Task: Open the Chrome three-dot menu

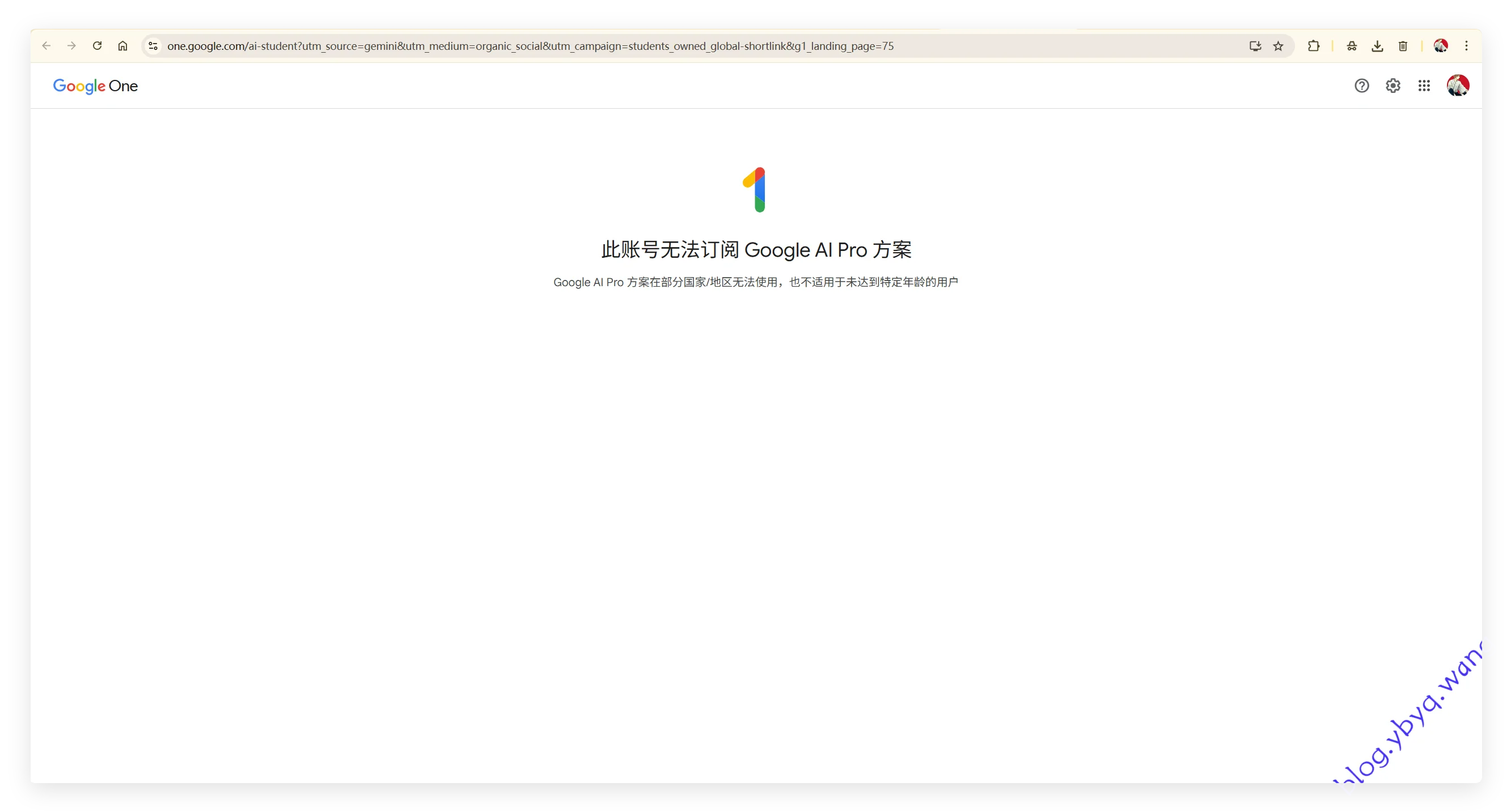Action: coord(1466,46)
